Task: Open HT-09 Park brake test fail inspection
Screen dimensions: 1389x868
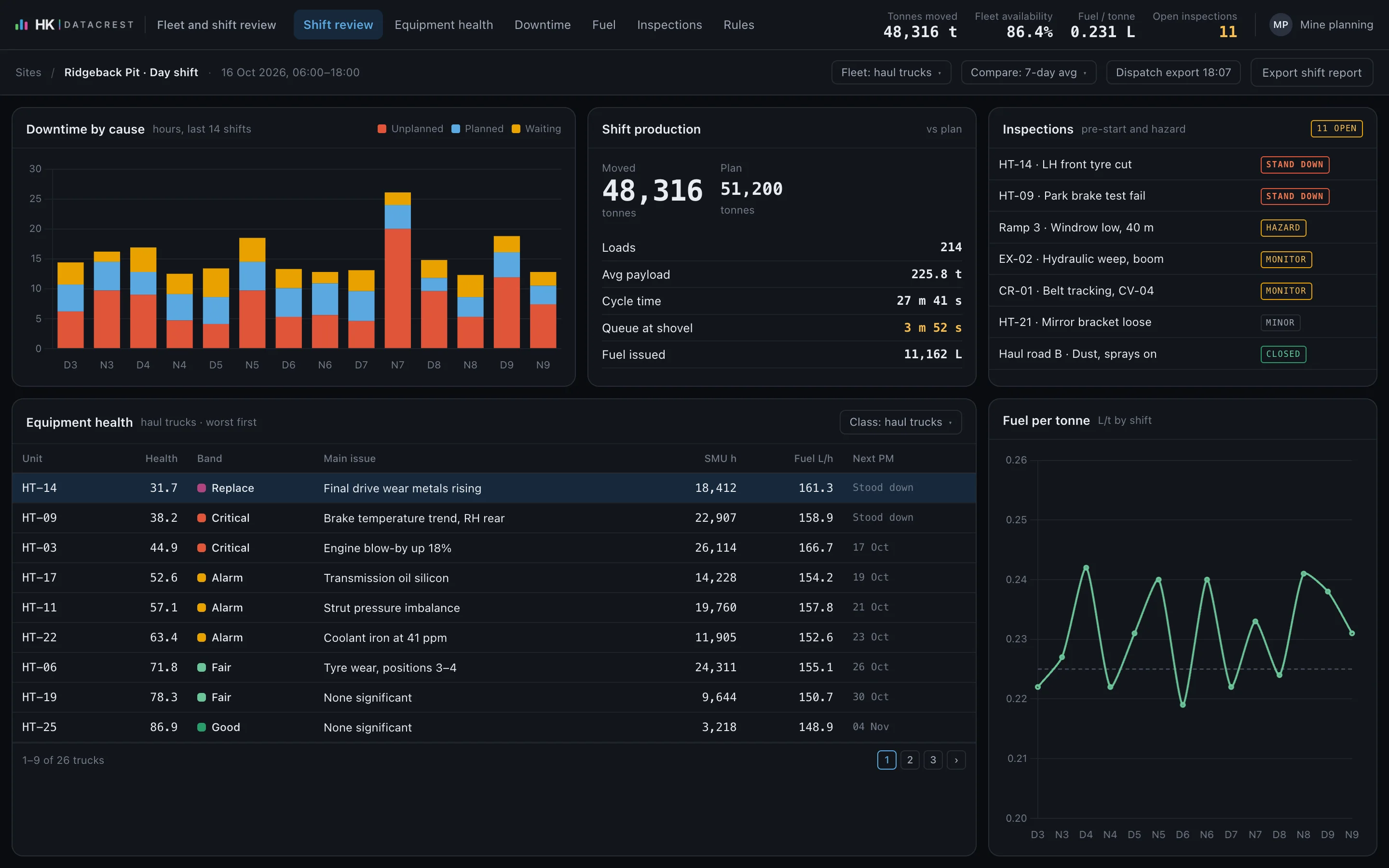Action: click(x=1183, y=196)
